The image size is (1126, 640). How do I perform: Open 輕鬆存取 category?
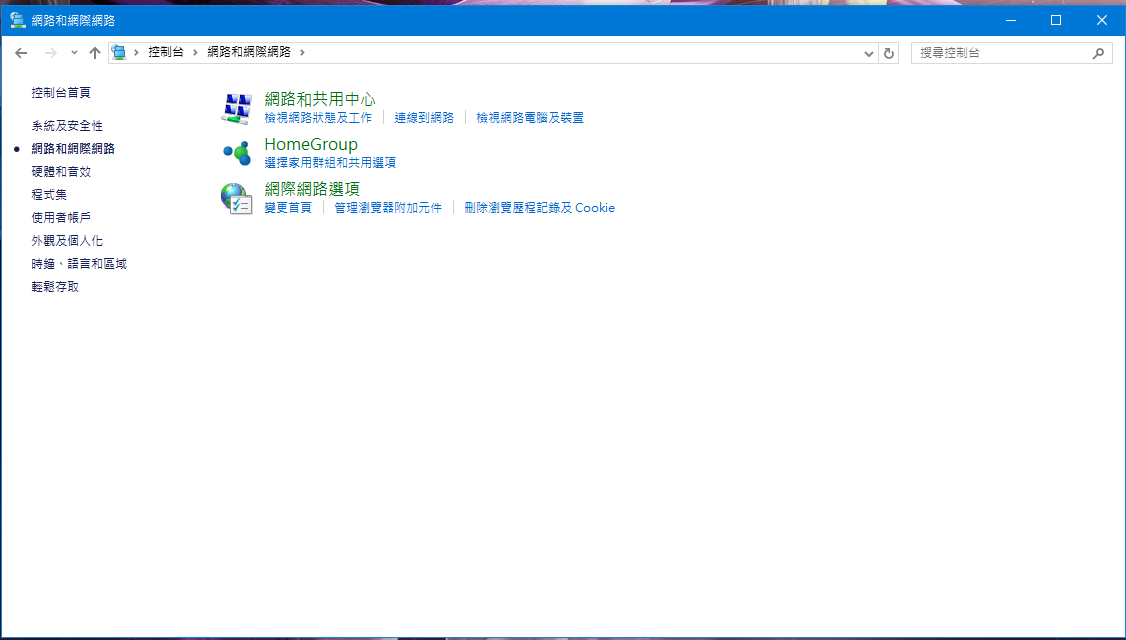(55, 287)
